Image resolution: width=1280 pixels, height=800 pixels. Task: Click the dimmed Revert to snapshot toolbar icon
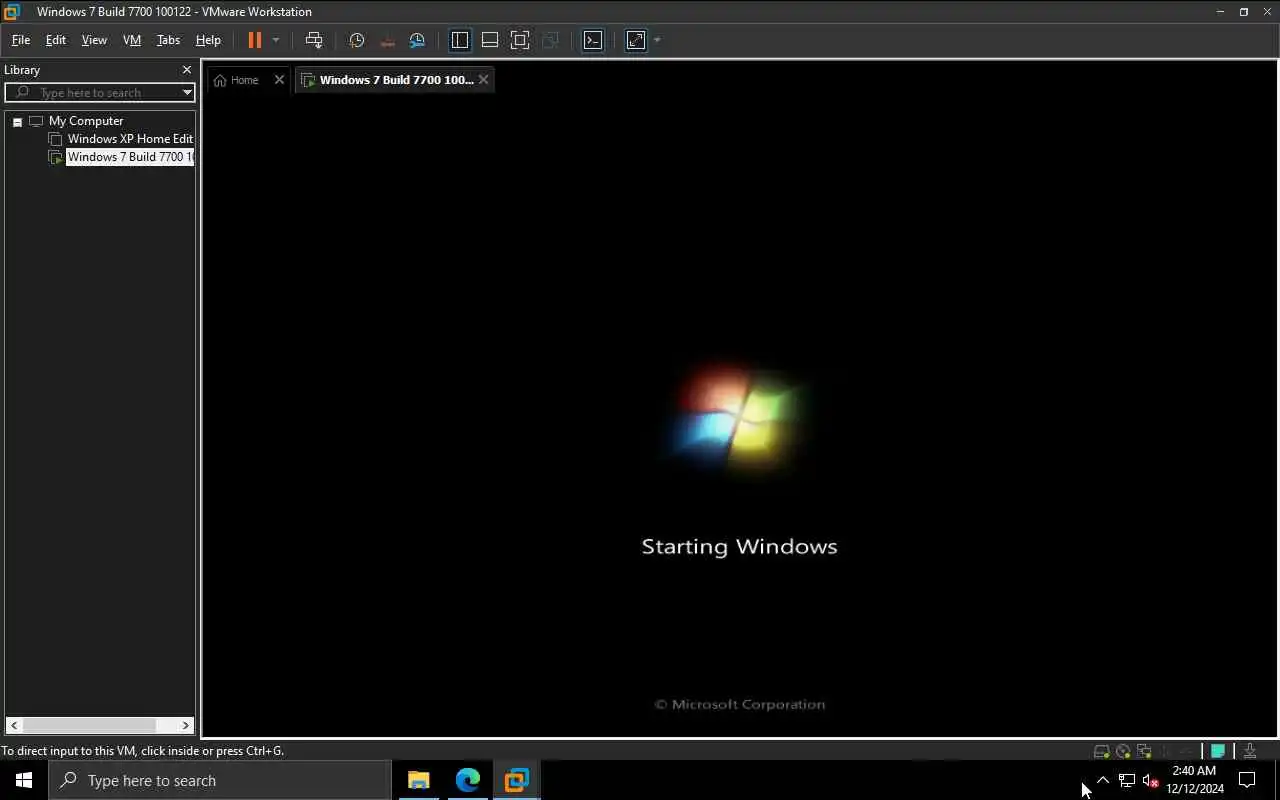pos(387,40)
